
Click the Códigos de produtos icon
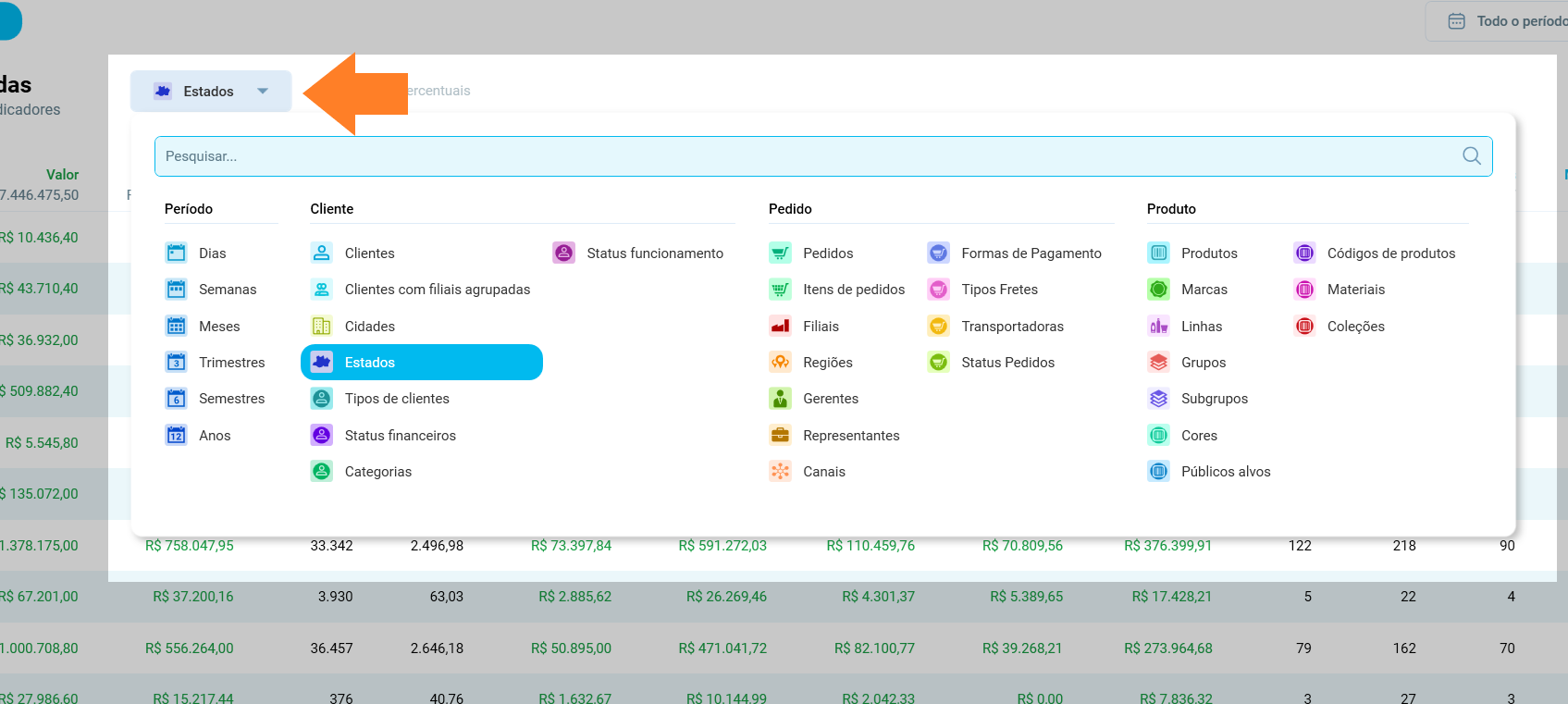click(1304, 253)
